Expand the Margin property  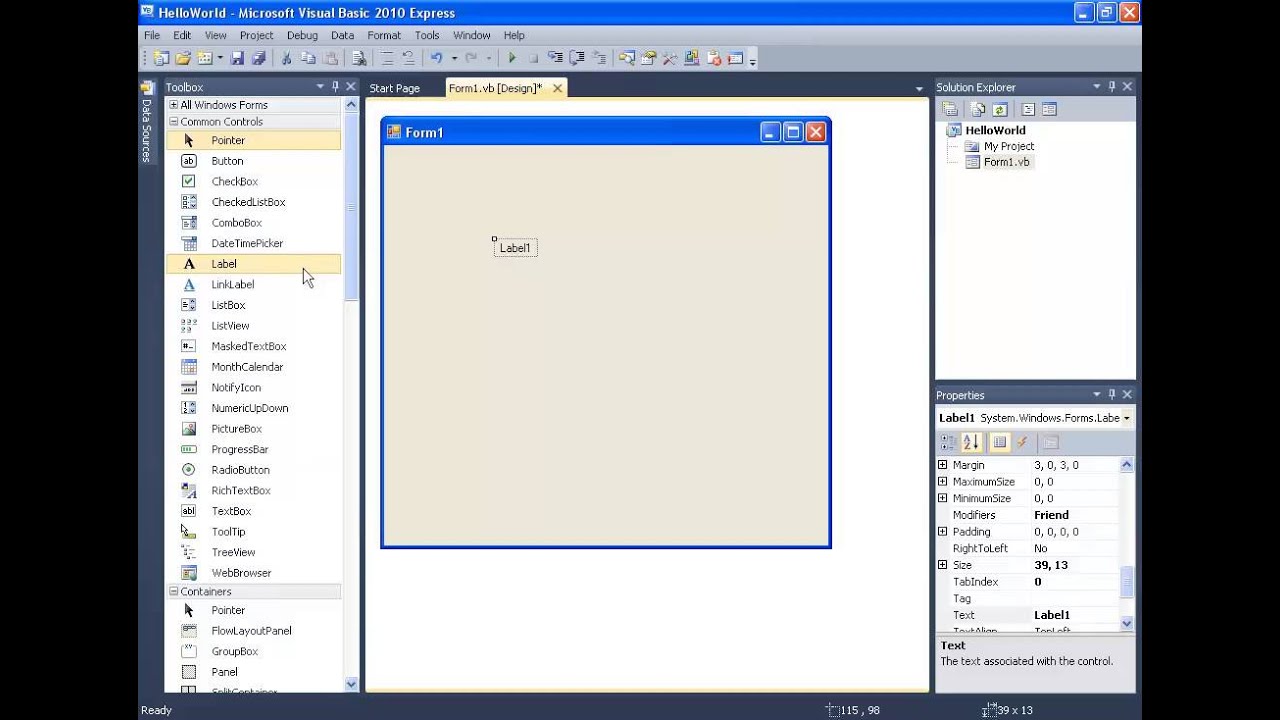(942, 465)
